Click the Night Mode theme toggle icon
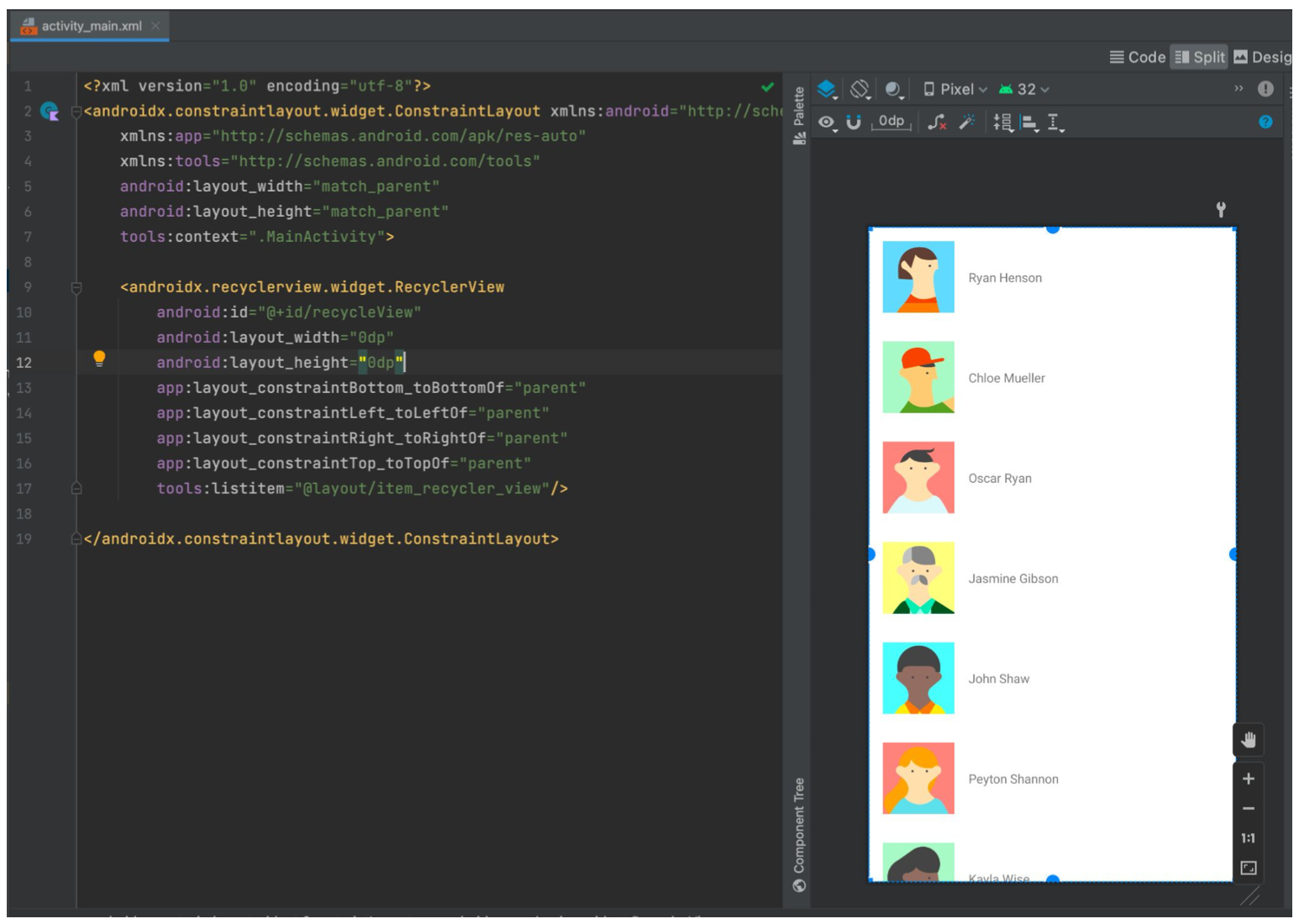The image size is (1299, 924). click(891, 89)
